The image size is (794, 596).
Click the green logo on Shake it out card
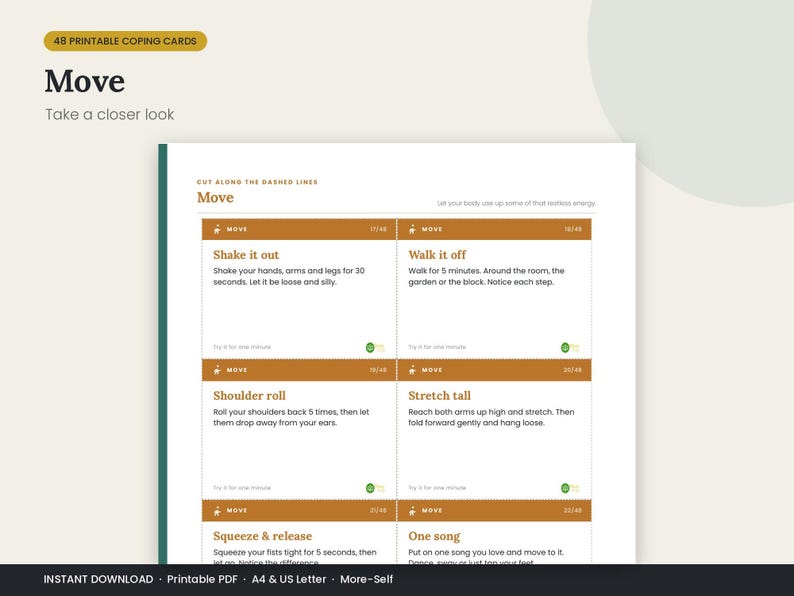click(x=375, y=347)
